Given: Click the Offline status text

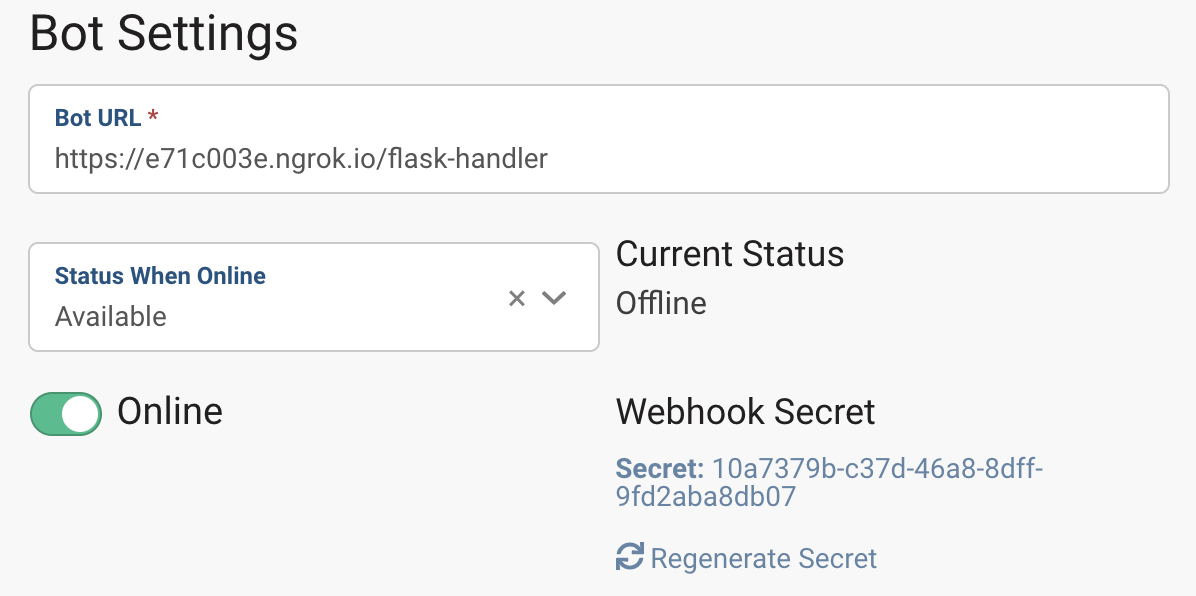Looking at the screenshot, I should (x=661, y=303).
